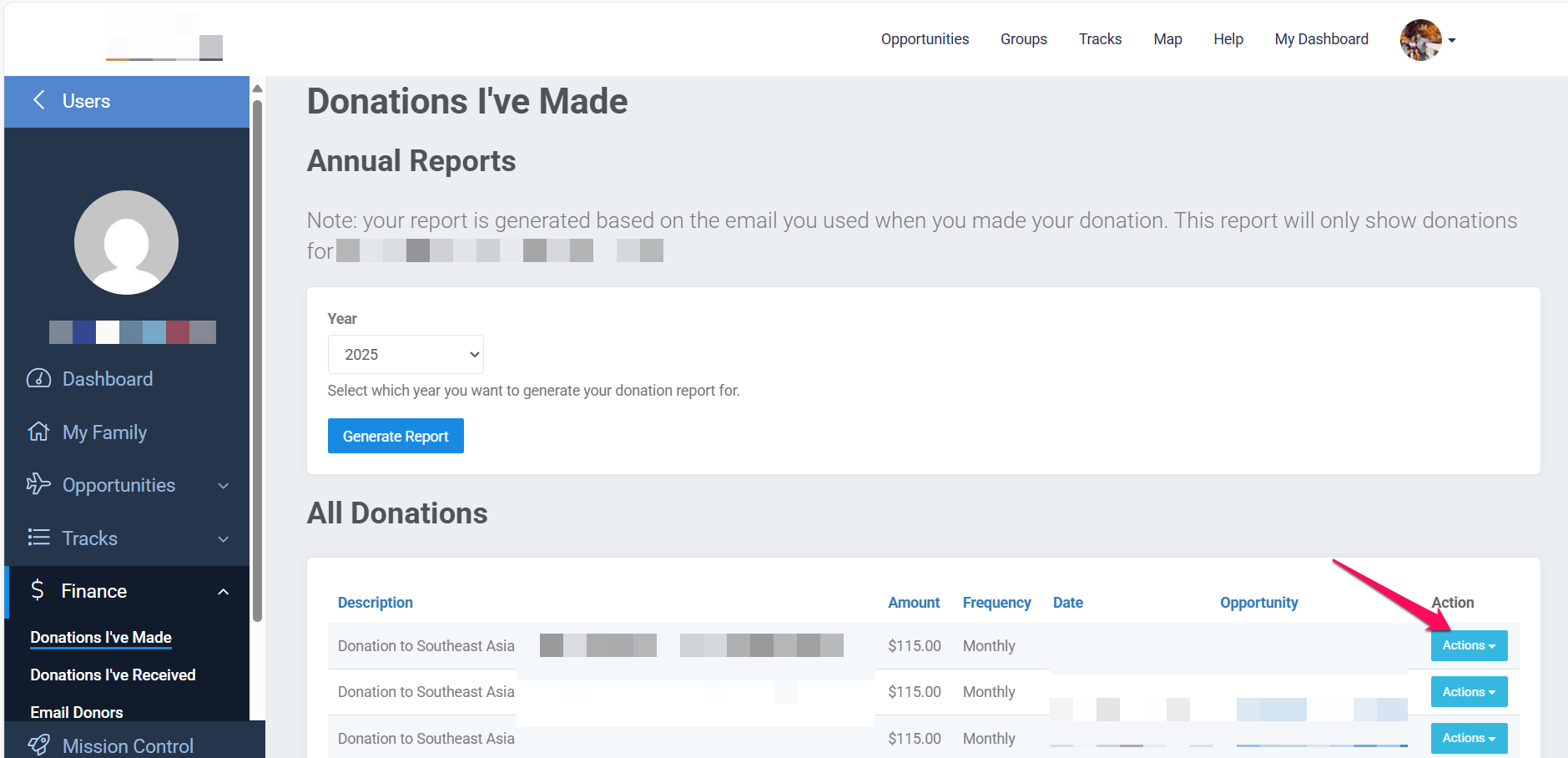Image resolution: width=1568 pixels, height=758 pixels.
Task: Open Help in the top navigation
Action: (1228, 39)
